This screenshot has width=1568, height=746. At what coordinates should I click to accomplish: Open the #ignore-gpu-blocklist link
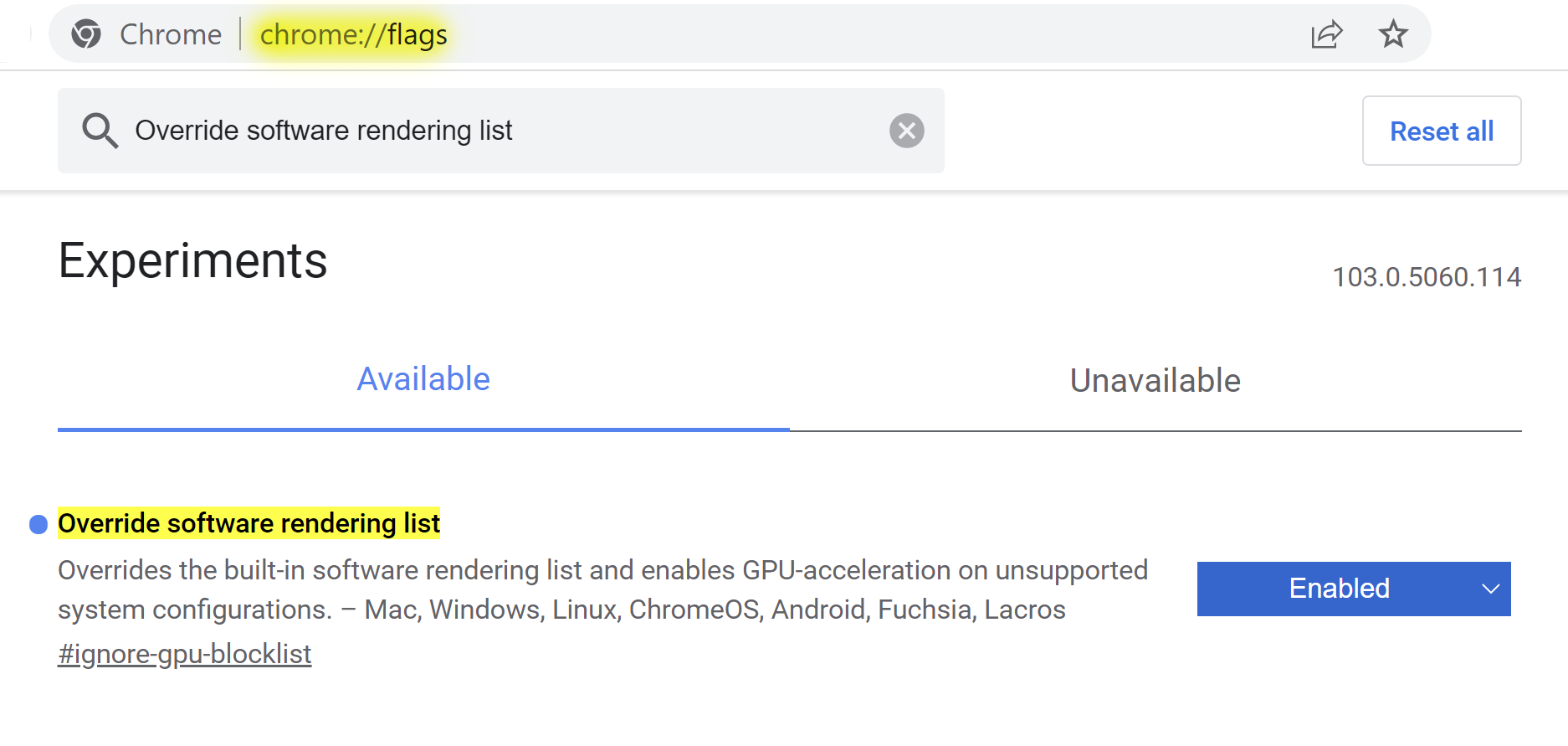pos(185,654)
